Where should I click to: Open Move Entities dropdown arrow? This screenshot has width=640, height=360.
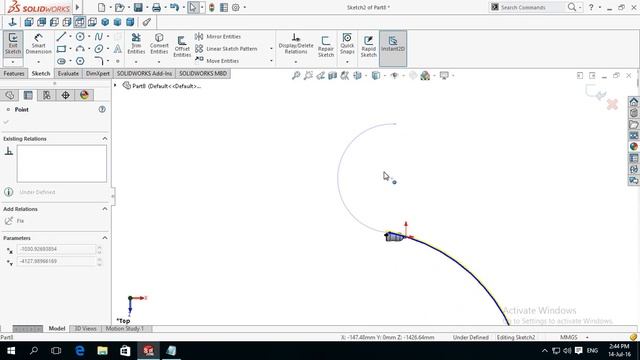(271, 61)
